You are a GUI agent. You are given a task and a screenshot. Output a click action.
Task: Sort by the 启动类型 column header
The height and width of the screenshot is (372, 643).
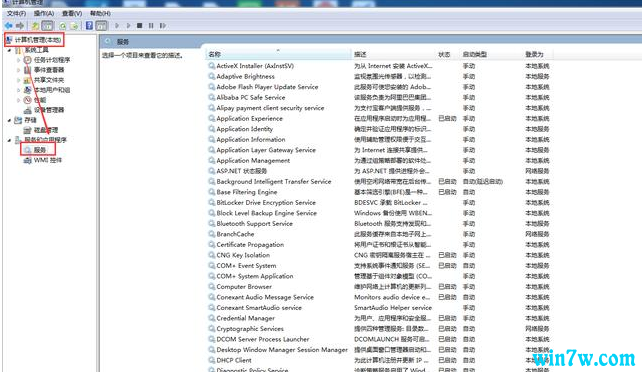click(x=490, y=54)
